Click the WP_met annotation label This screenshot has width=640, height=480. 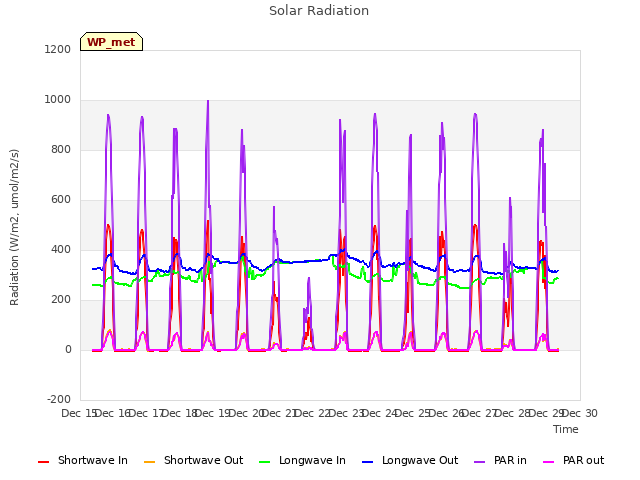click(x=111, y=42)
